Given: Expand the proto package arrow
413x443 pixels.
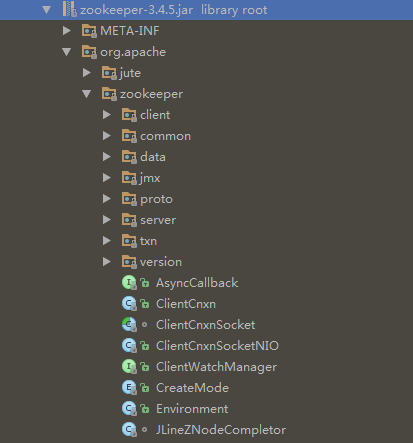Looking at the screenshot, I should click(x=107, y=199).
